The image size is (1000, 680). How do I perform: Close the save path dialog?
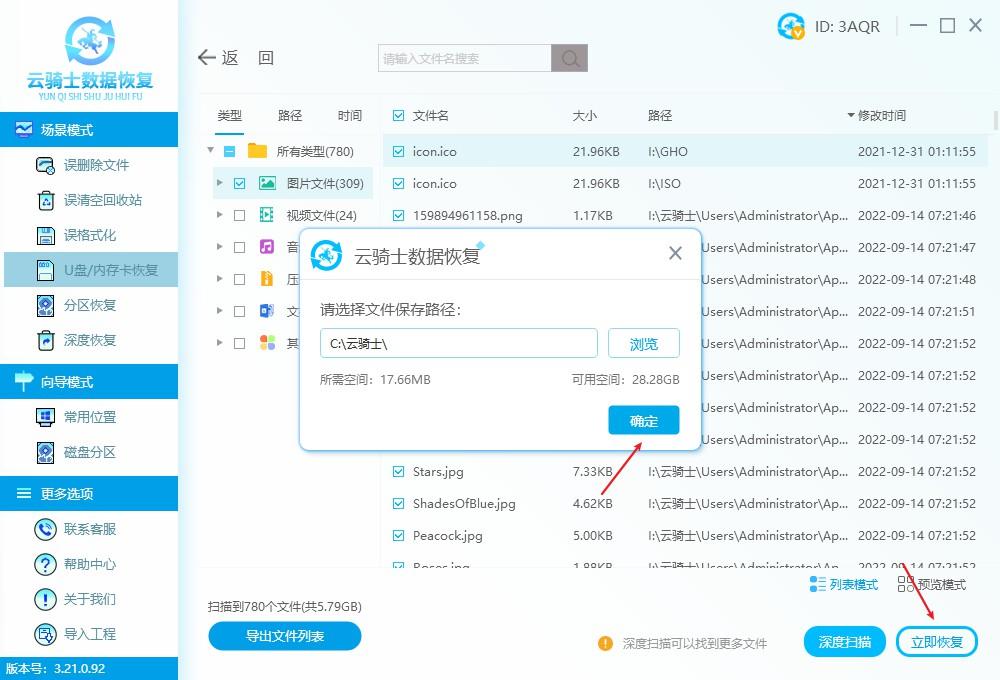[675, 253]
